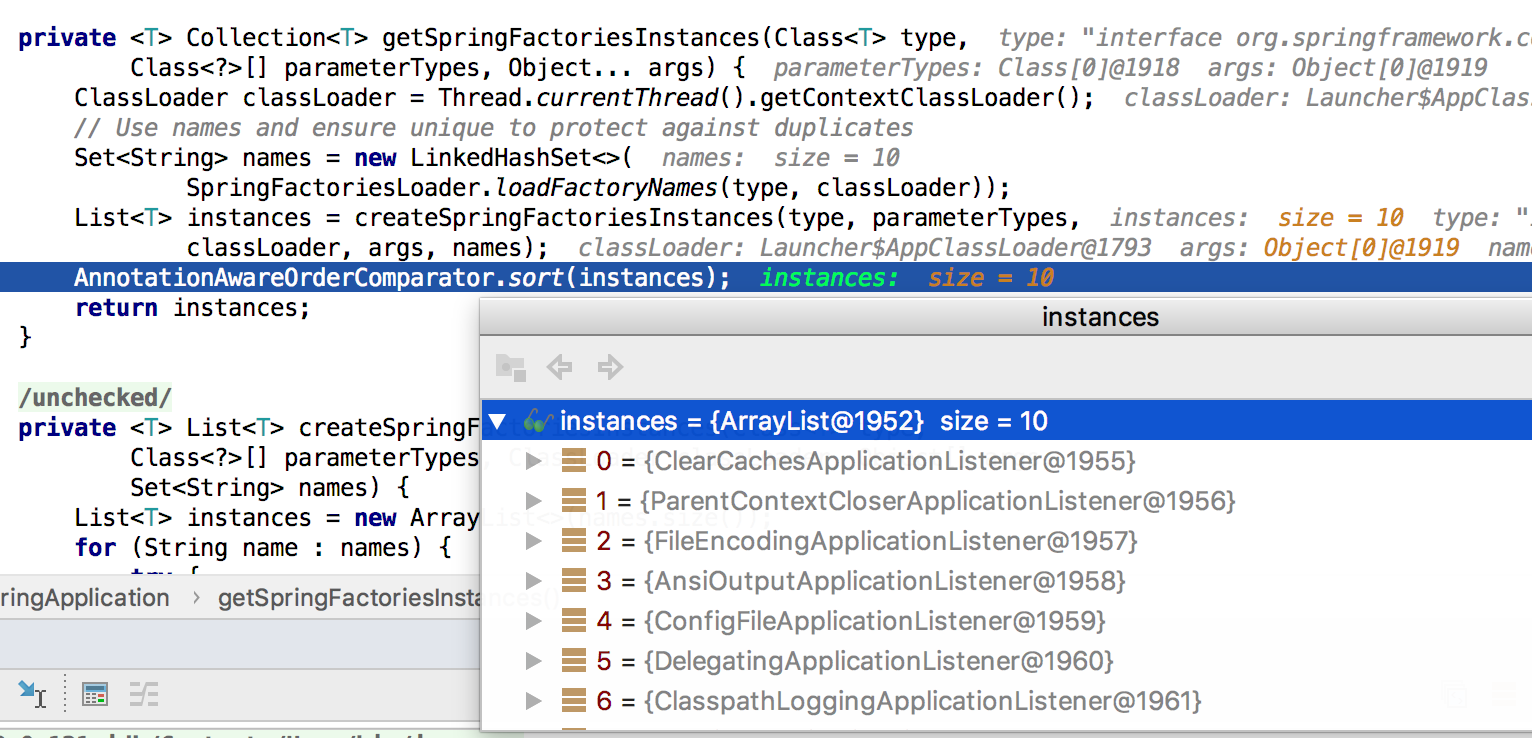Viewport: 1532px width, 738px height.
Task: Expand element 2 FileEncodingApplicationListener
Action: 534,541
